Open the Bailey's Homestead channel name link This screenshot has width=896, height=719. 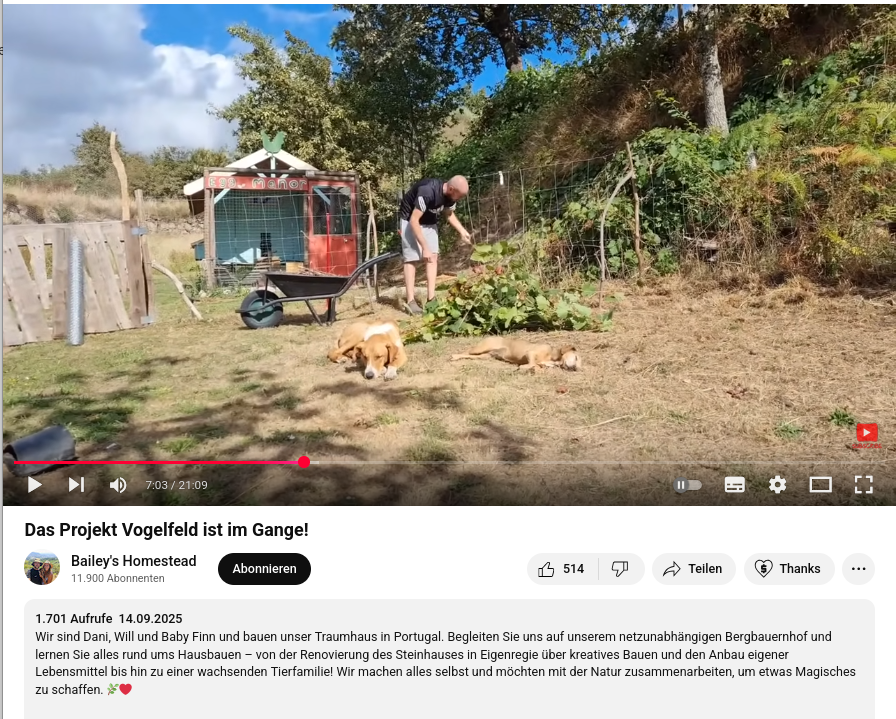(x=134, y=561)
